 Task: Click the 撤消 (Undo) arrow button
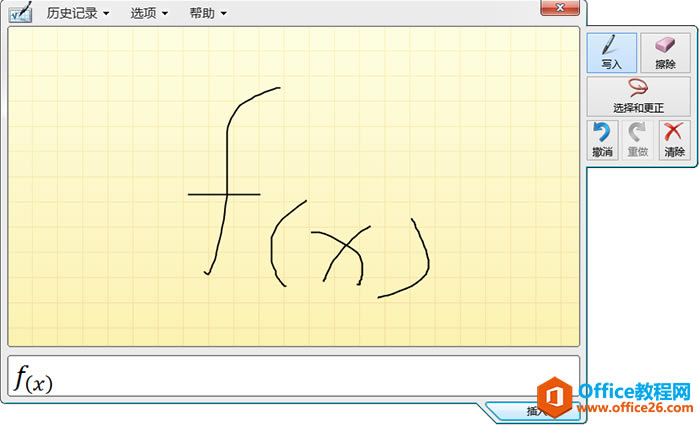pos(602,140)
